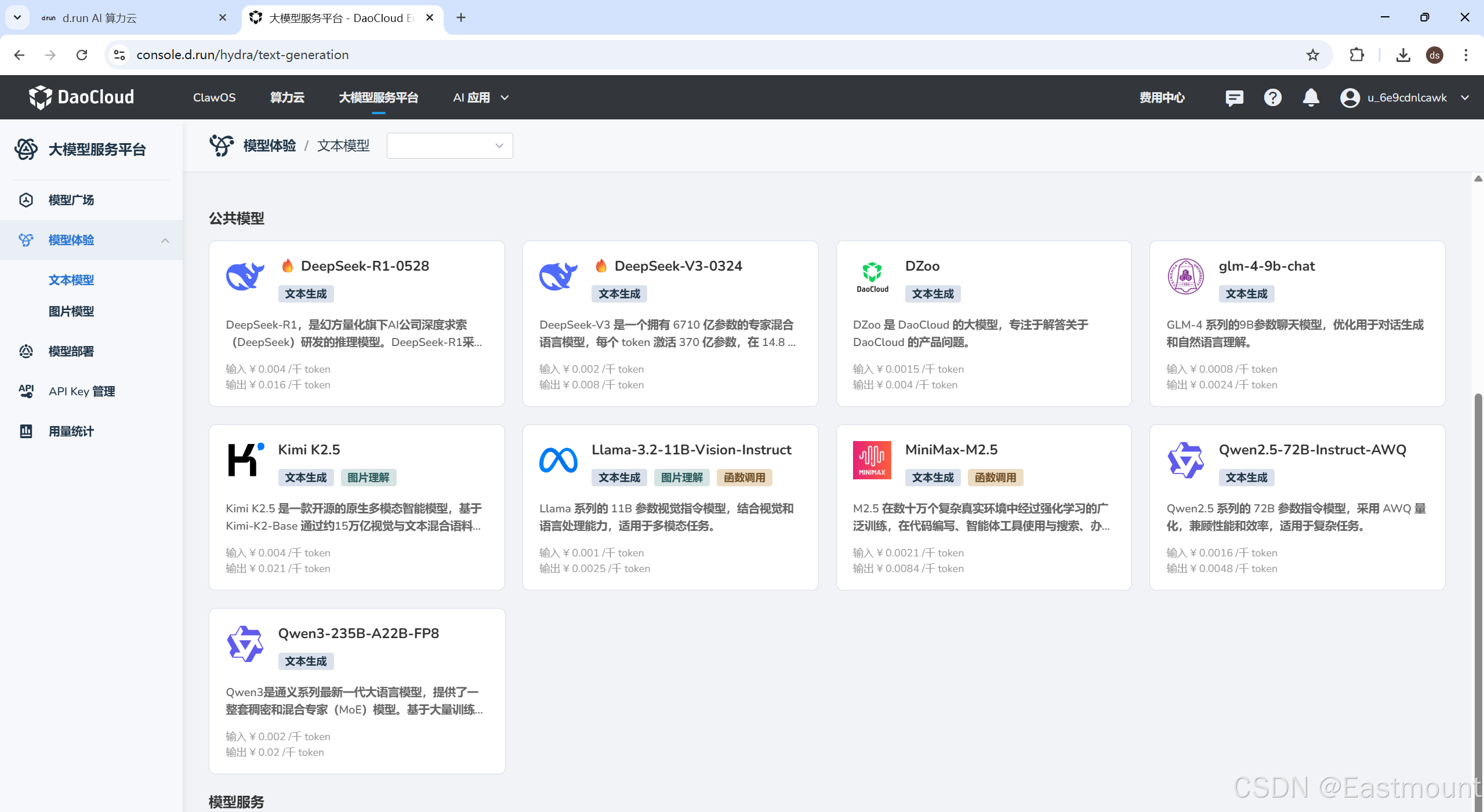Click the DeepSeek-V3-0324 whale logo
The image size is (1484, 812).
click(x=558, y=276)
